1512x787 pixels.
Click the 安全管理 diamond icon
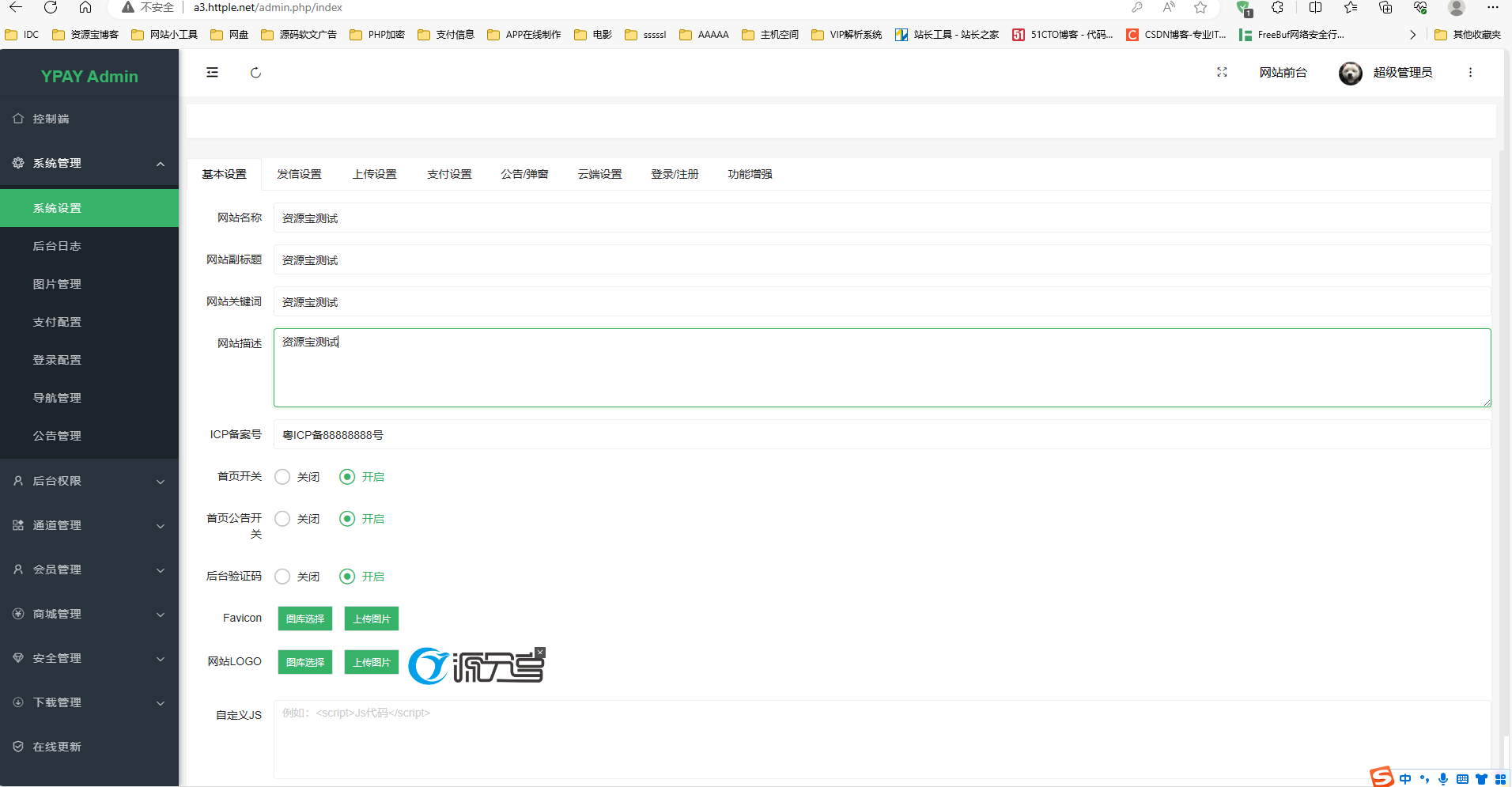tap(18, 658)
